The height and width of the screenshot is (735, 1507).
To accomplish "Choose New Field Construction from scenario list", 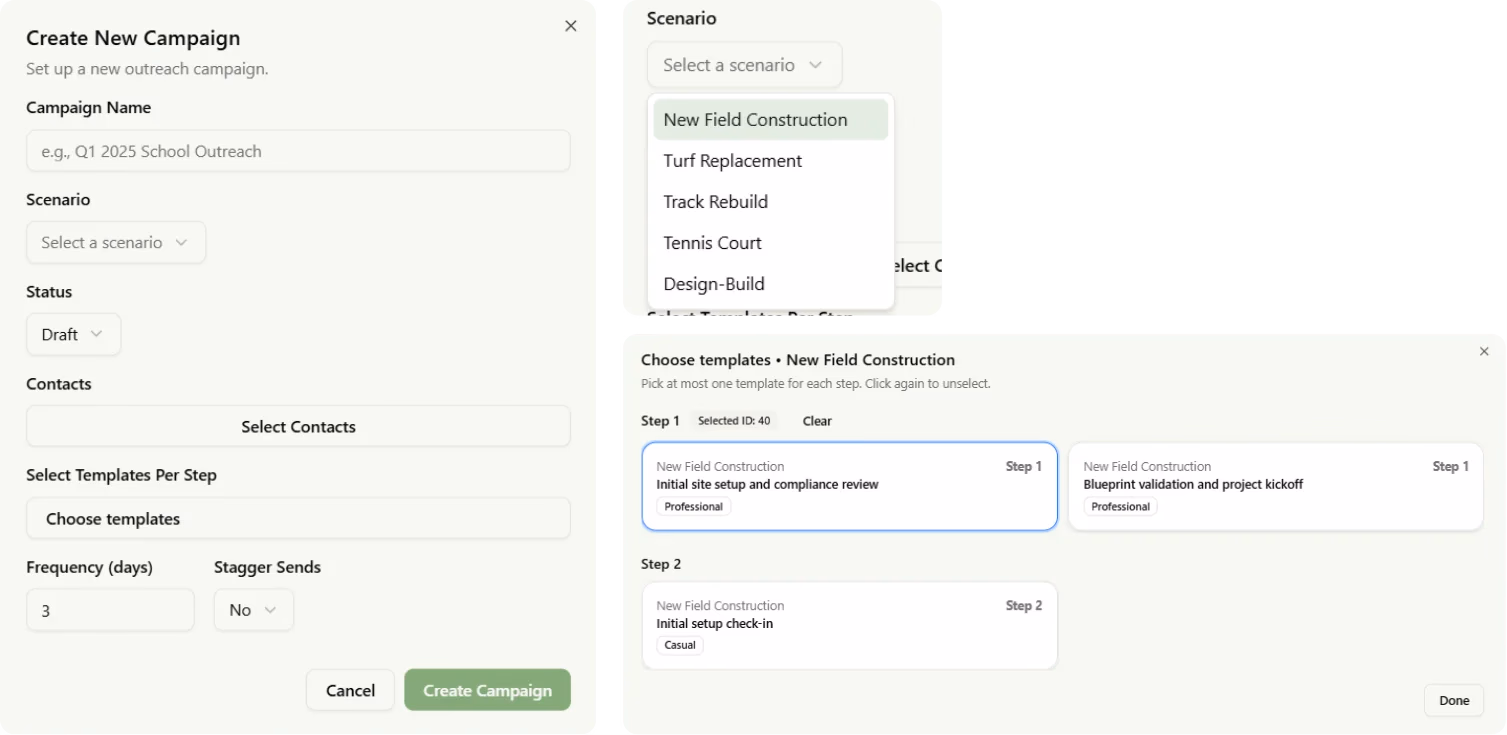I will 770,120.
